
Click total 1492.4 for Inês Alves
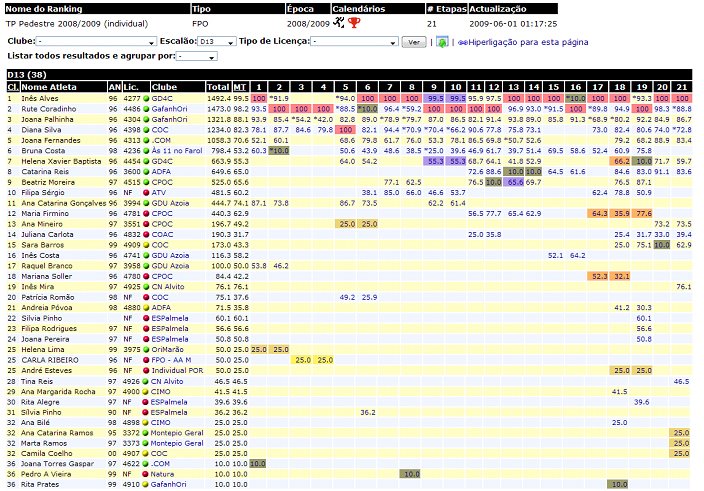tap(219, 98)
